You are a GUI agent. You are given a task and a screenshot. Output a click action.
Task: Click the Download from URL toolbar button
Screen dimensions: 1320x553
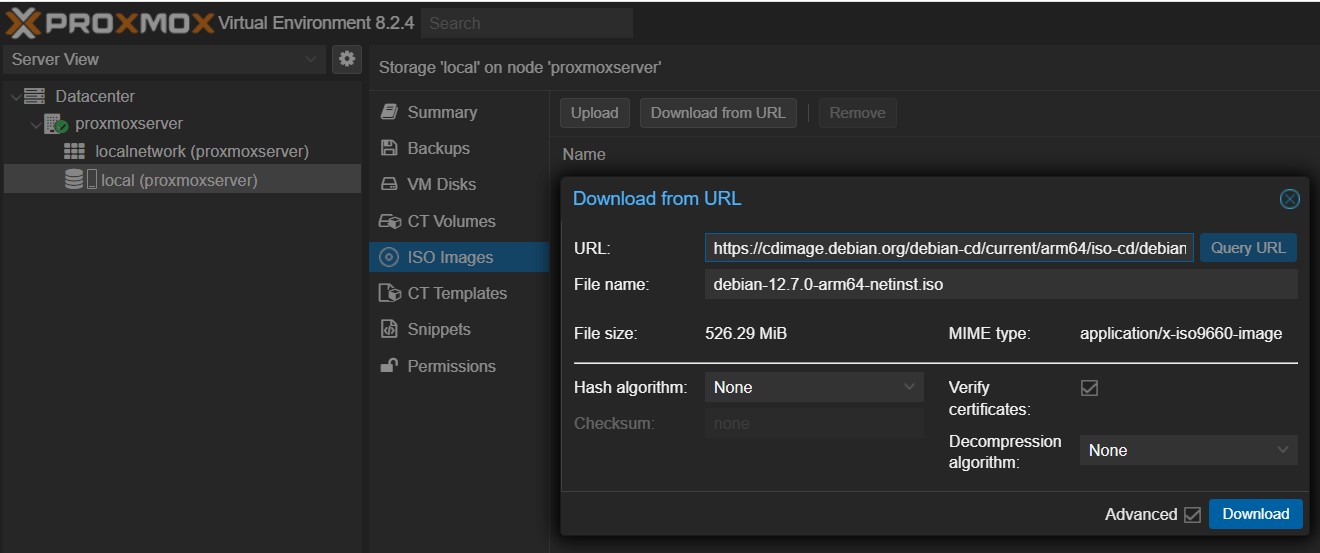(718, 113)
